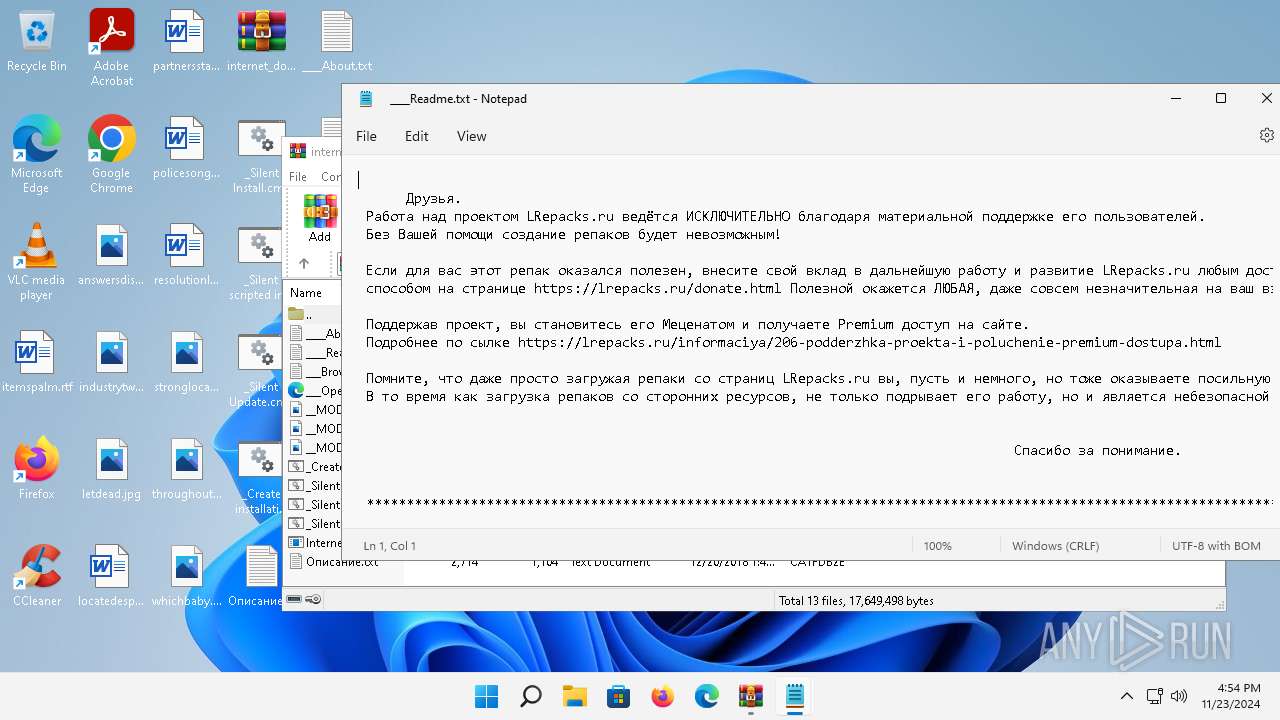Open Microsoft Store from the taskbar
The image size is (1280, 720).
[x=619, y=696]
